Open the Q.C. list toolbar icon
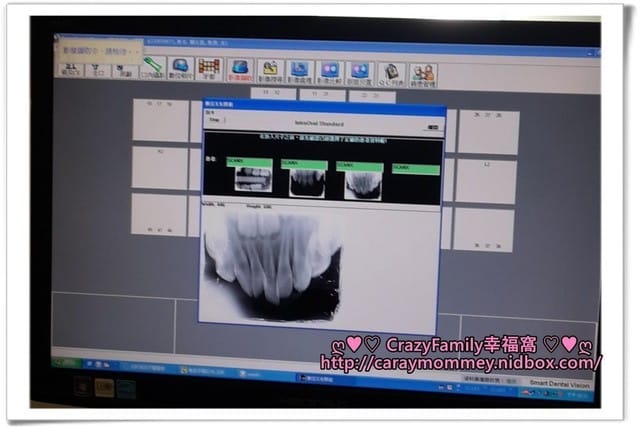Screen dimensions: 640x428 tap(391, 75)
